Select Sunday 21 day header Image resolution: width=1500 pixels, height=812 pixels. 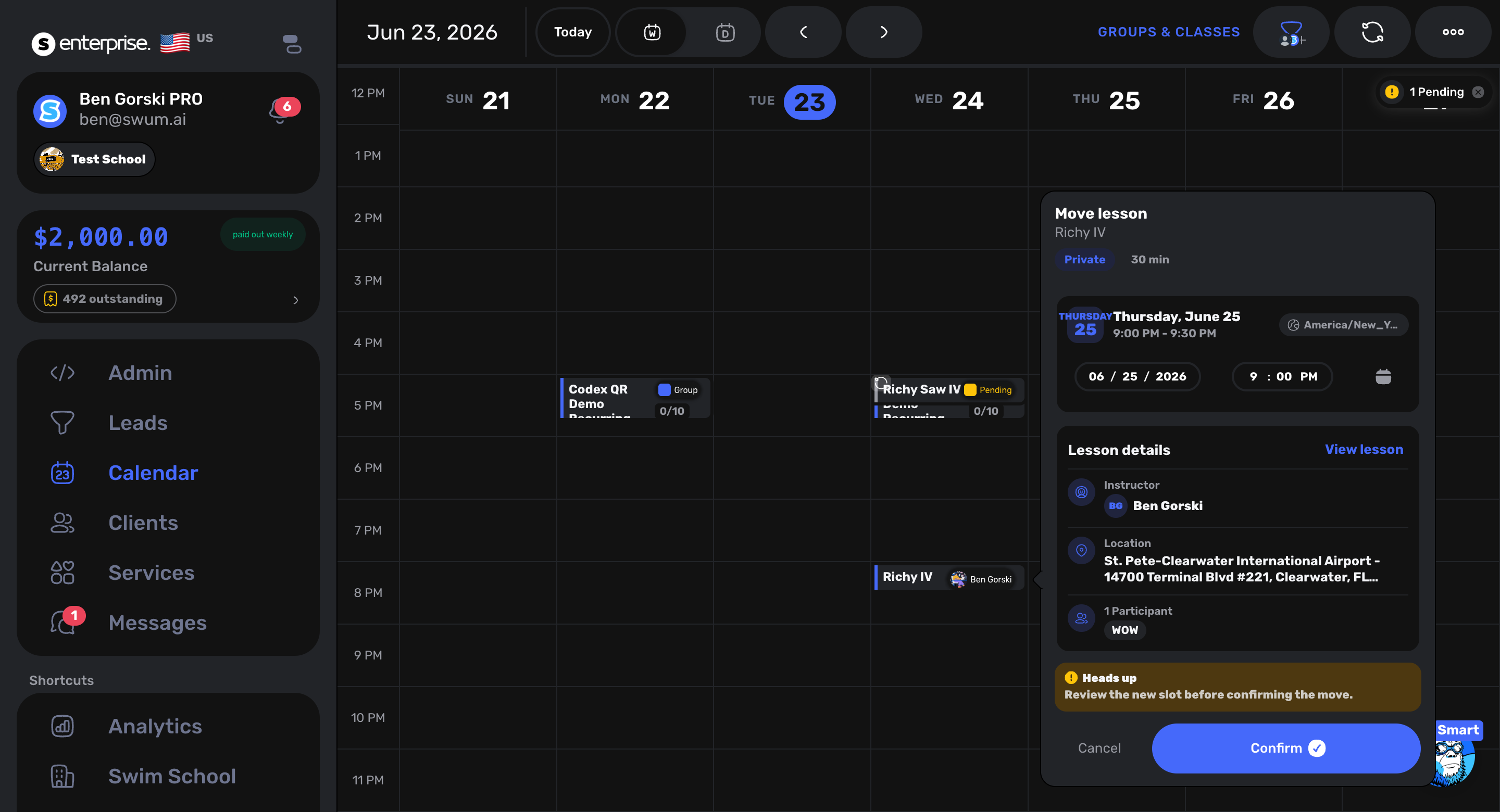click(478, 100)
